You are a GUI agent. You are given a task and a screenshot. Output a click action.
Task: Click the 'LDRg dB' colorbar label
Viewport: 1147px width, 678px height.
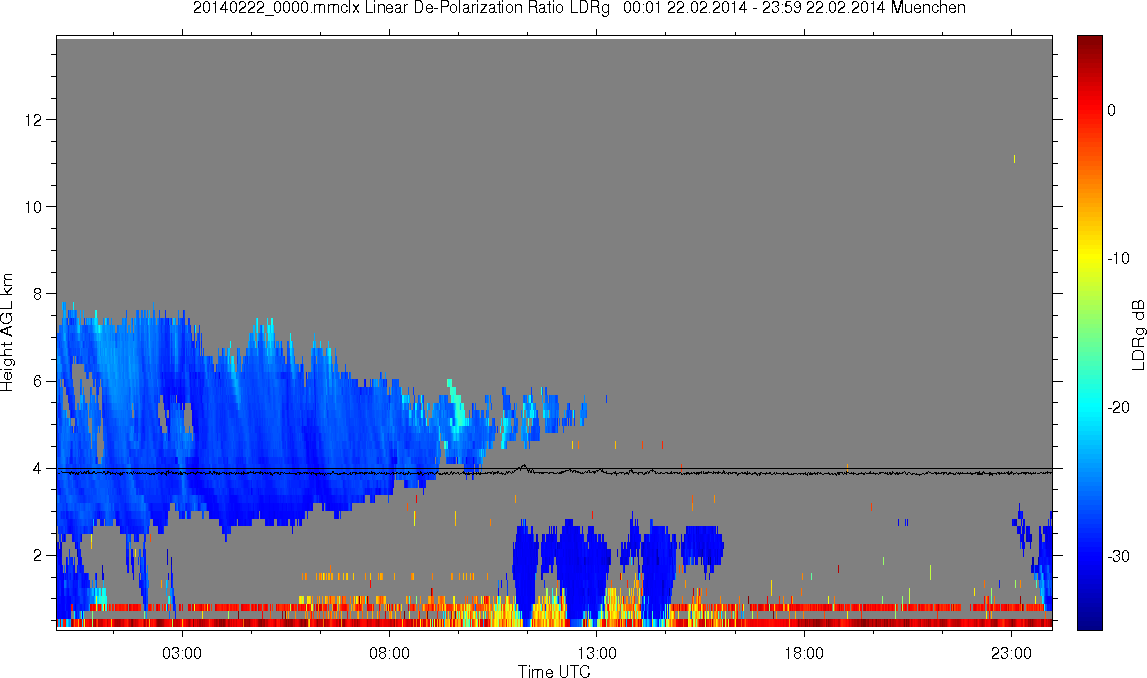pos(1137,335)
